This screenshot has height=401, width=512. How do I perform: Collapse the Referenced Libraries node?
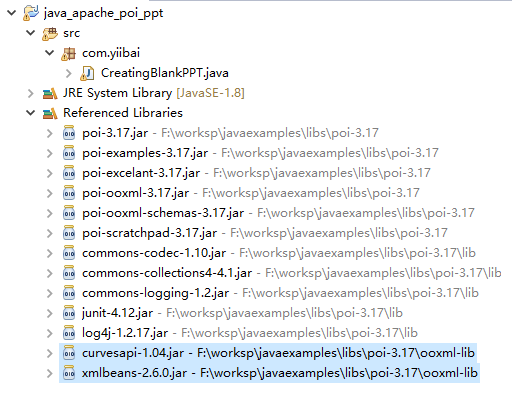click(31, 113)
